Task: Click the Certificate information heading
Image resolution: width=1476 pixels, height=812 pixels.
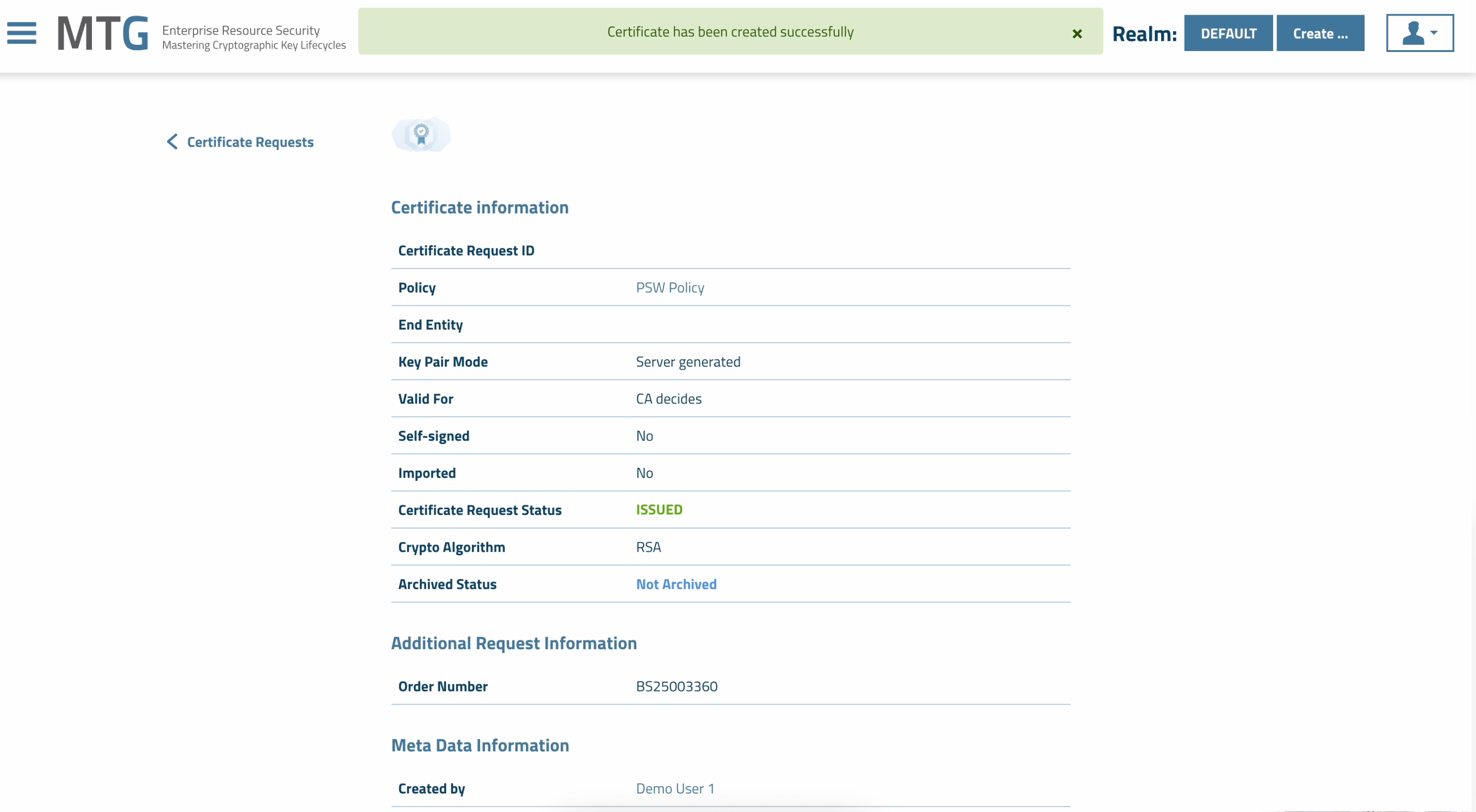Action: (x=480, y=207)
